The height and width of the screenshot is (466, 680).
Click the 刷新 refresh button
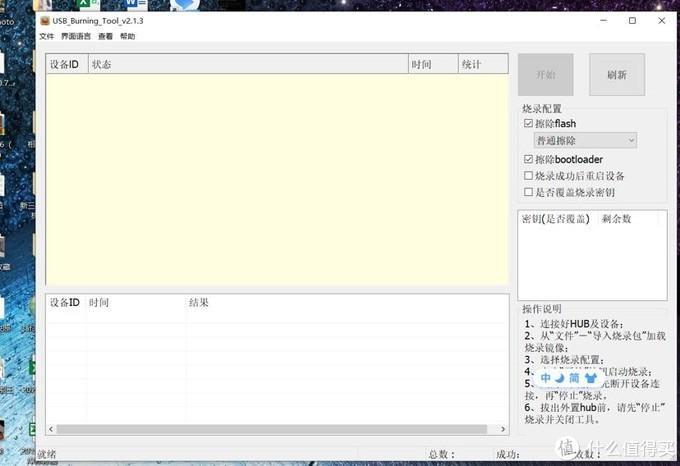616,75
